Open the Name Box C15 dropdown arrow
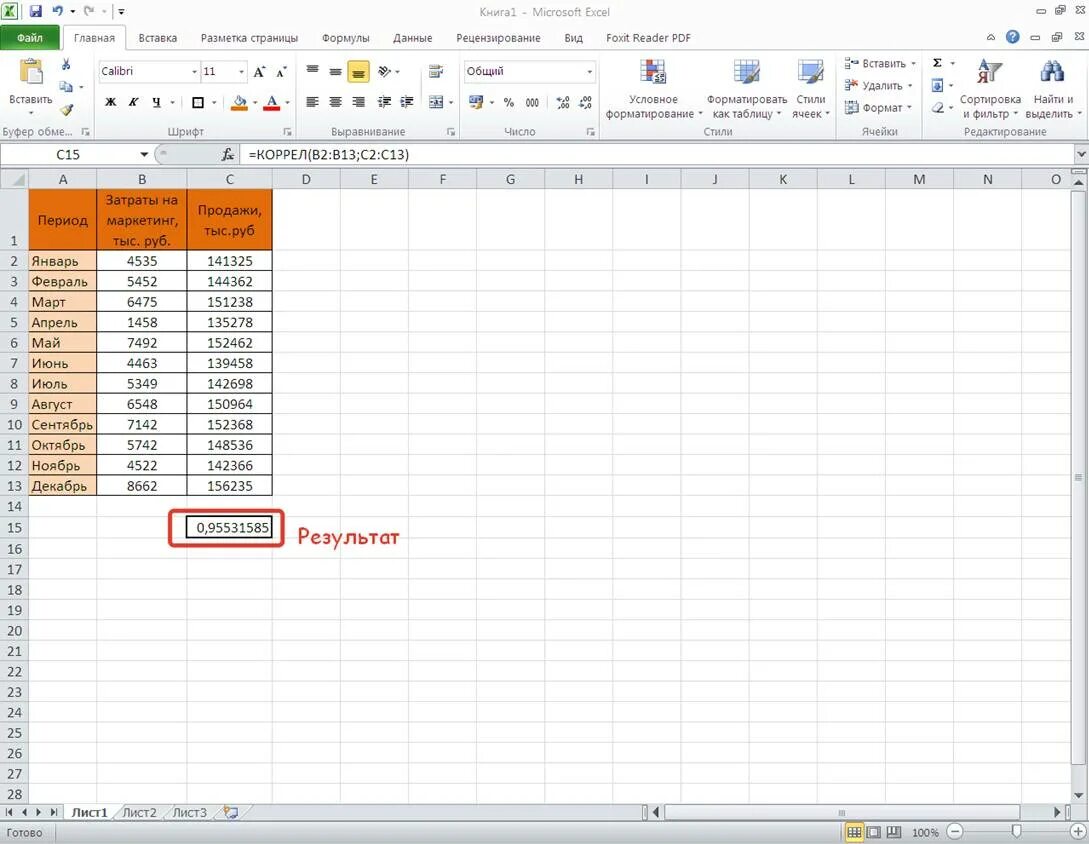1089x844 pixels. [144, 154]
